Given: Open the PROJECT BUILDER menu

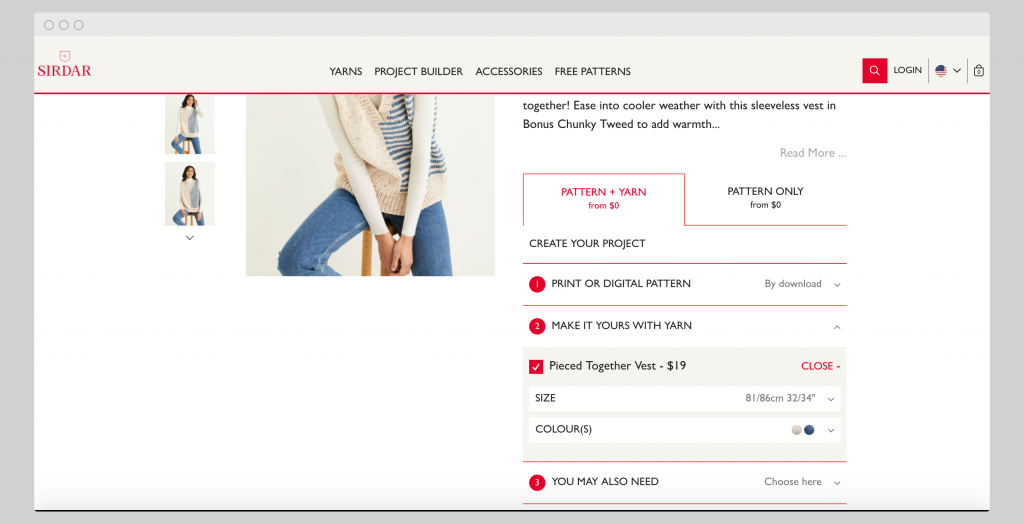Looking at the screenshot, I should [419, 71].
